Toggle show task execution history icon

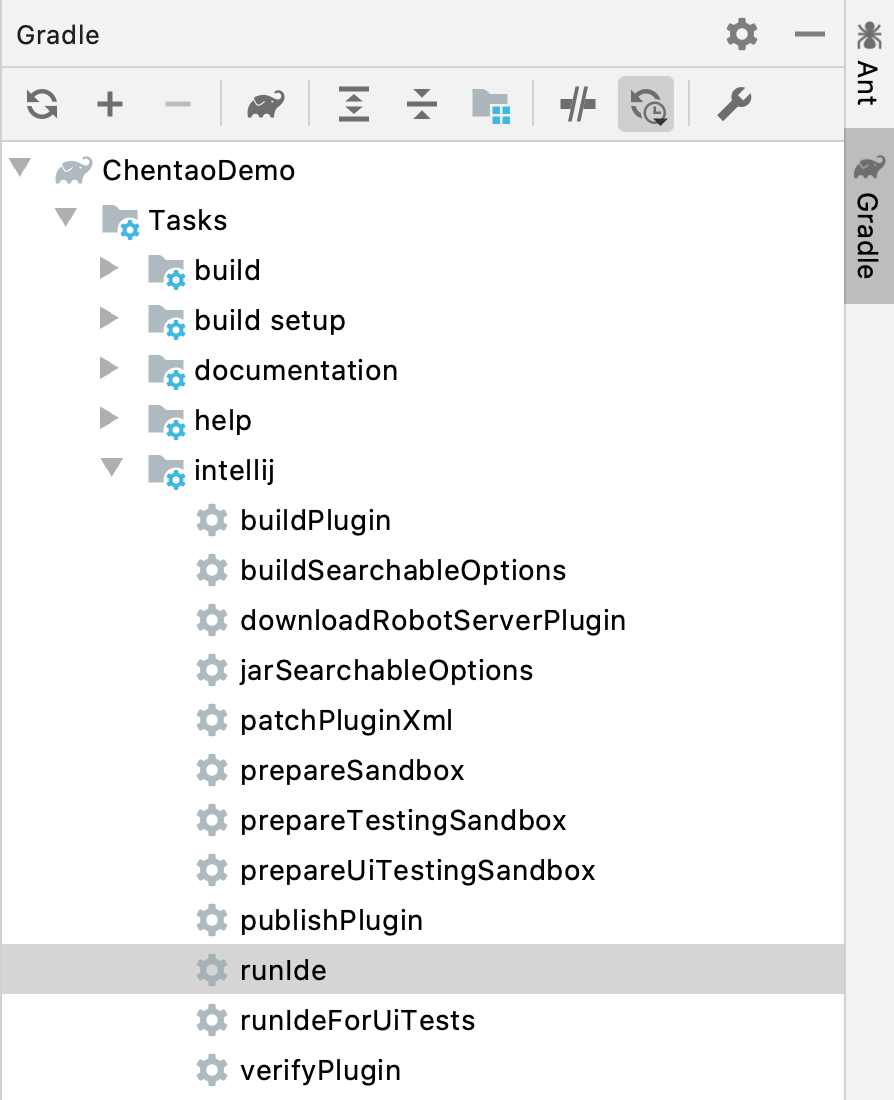645,103
